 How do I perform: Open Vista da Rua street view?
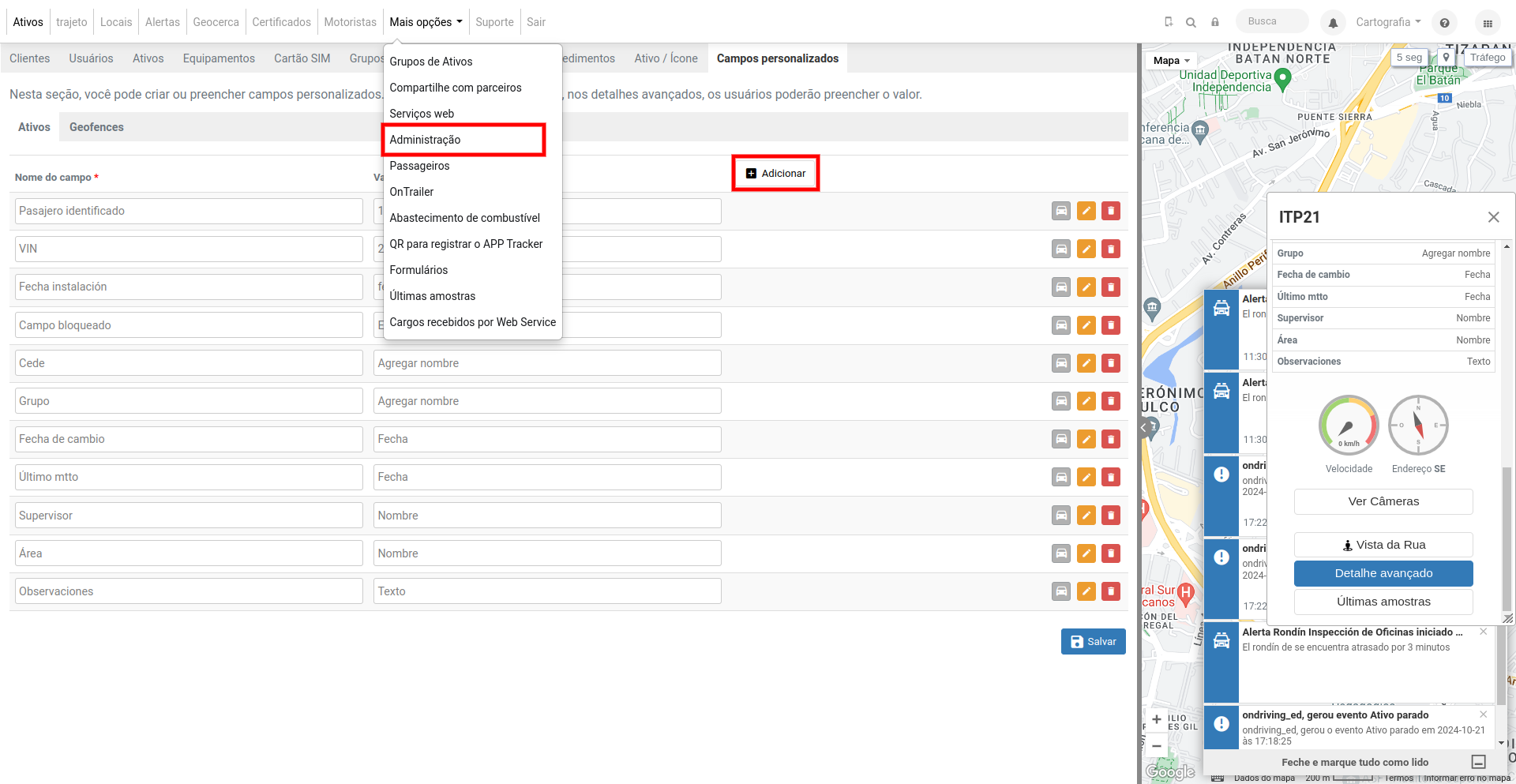[1383, 545]
